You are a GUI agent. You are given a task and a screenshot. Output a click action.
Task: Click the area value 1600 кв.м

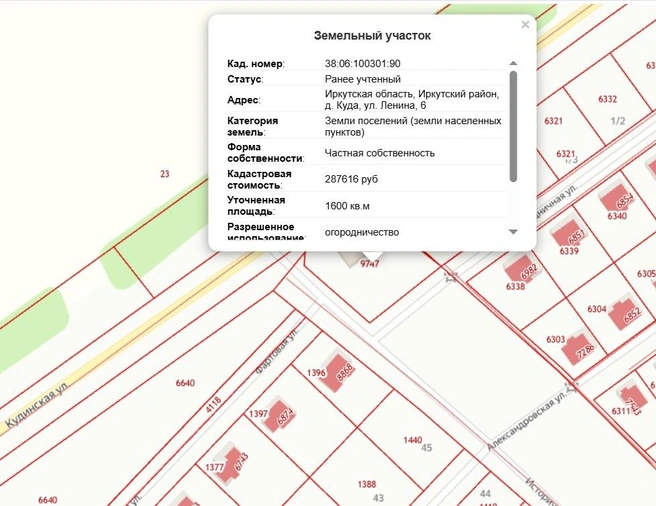tap(347, 206)
